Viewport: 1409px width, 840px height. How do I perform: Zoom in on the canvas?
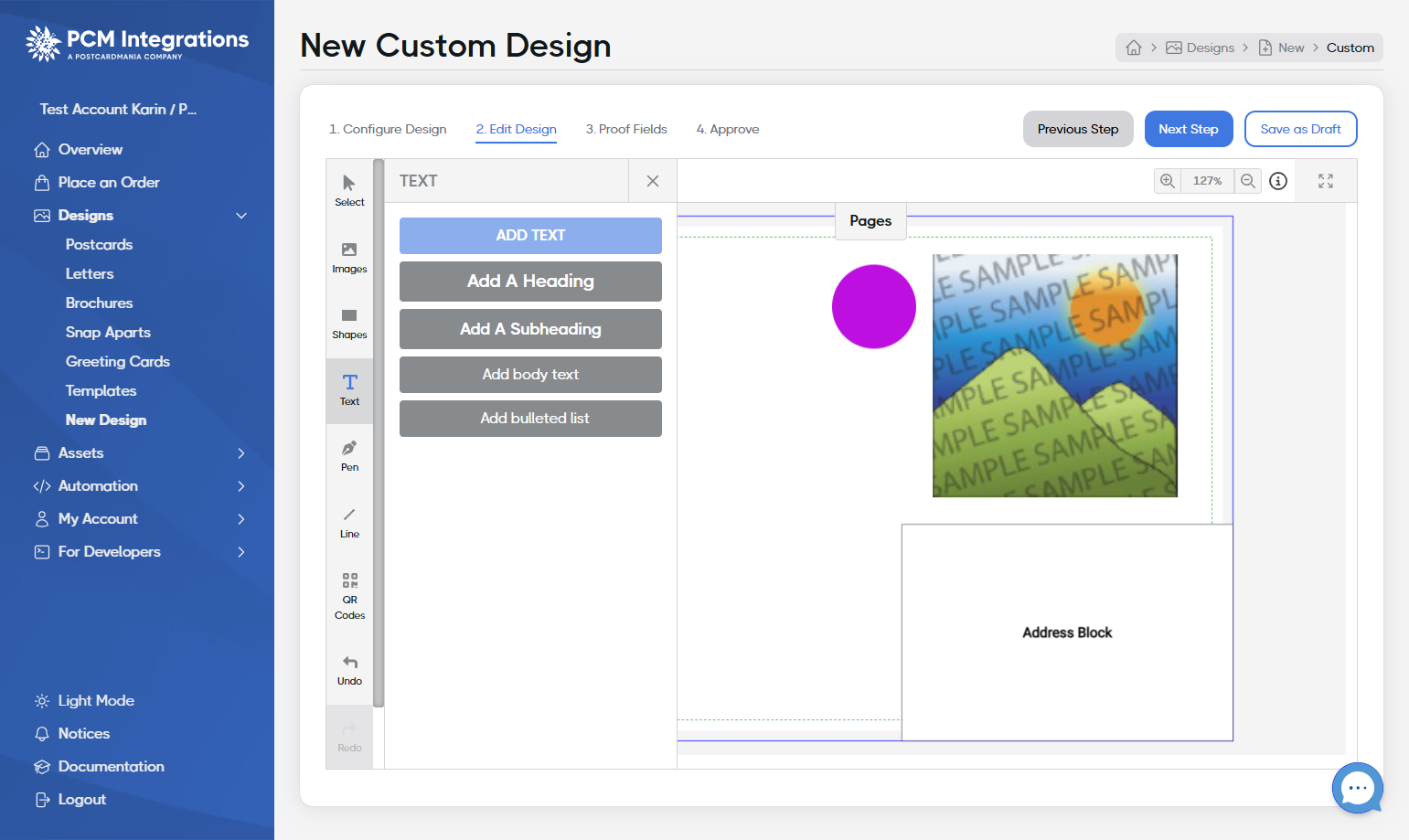tap(1168, 181)
